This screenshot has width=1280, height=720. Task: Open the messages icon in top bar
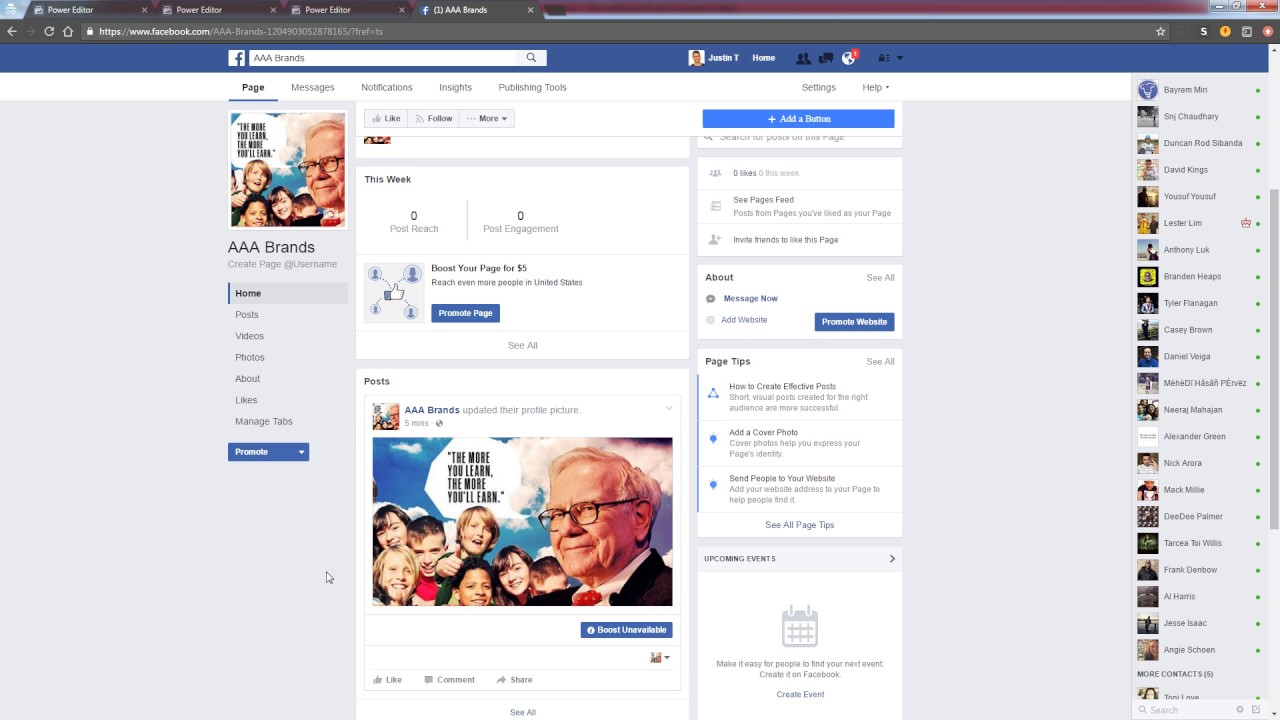826,58
